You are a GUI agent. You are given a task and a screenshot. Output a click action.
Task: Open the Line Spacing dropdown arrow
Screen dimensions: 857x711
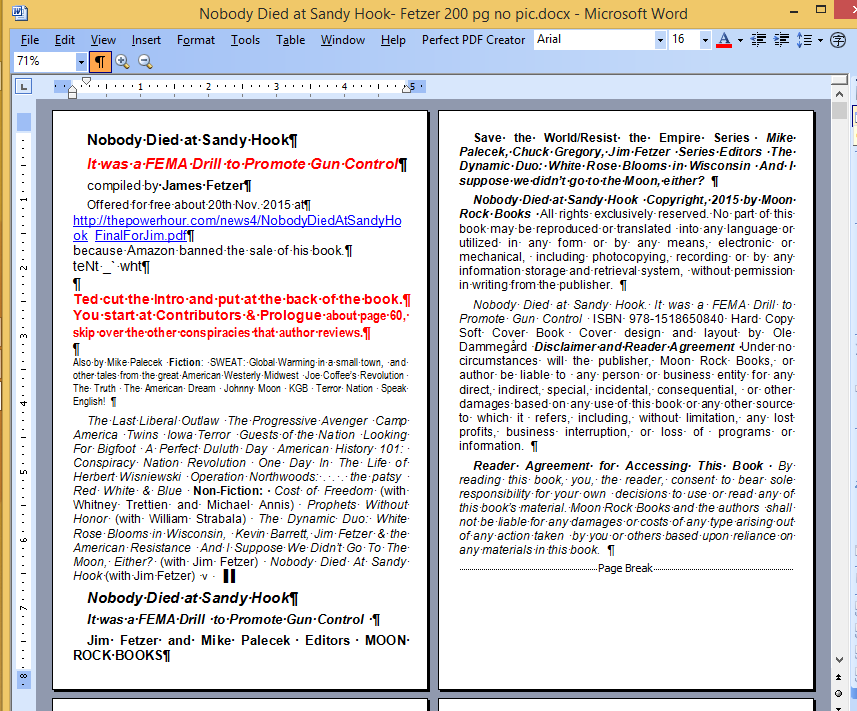(820, 40)
